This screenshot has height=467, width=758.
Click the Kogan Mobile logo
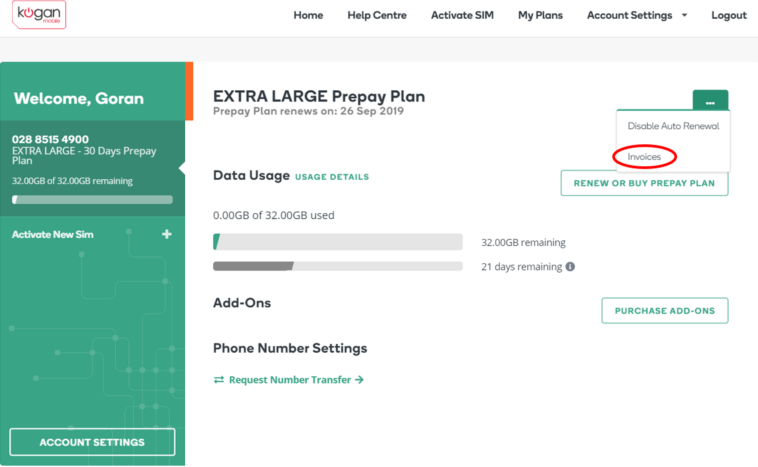41,14
